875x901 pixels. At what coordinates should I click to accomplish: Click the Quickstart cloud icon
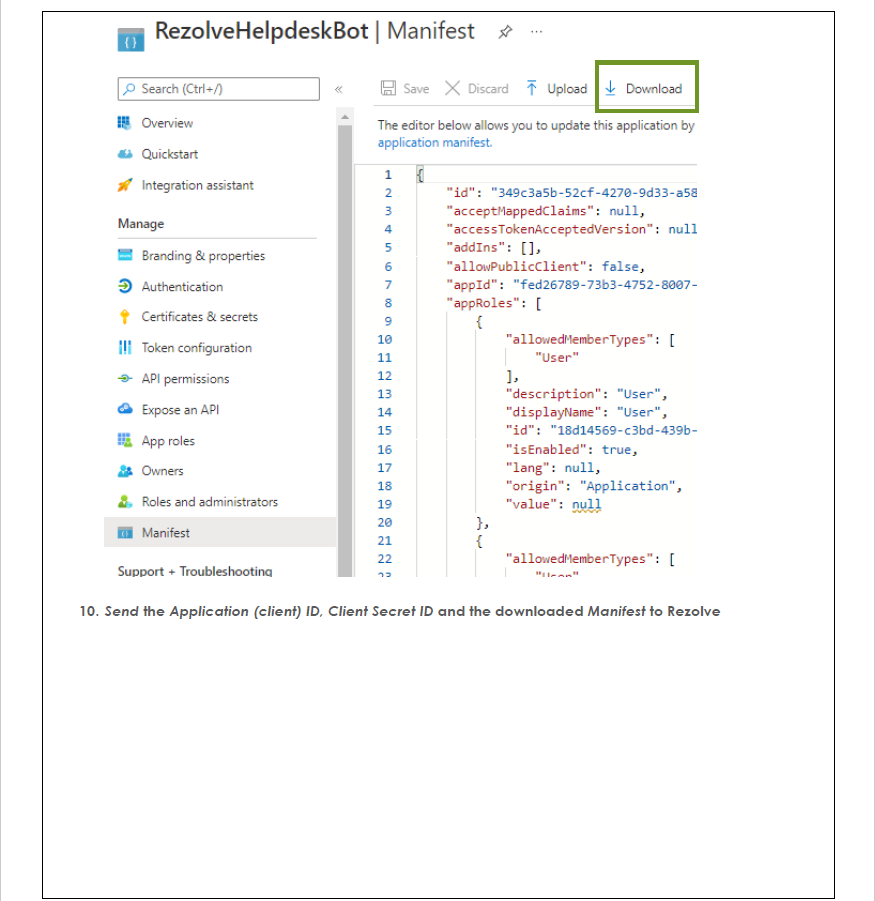click(x=125, y=154)
